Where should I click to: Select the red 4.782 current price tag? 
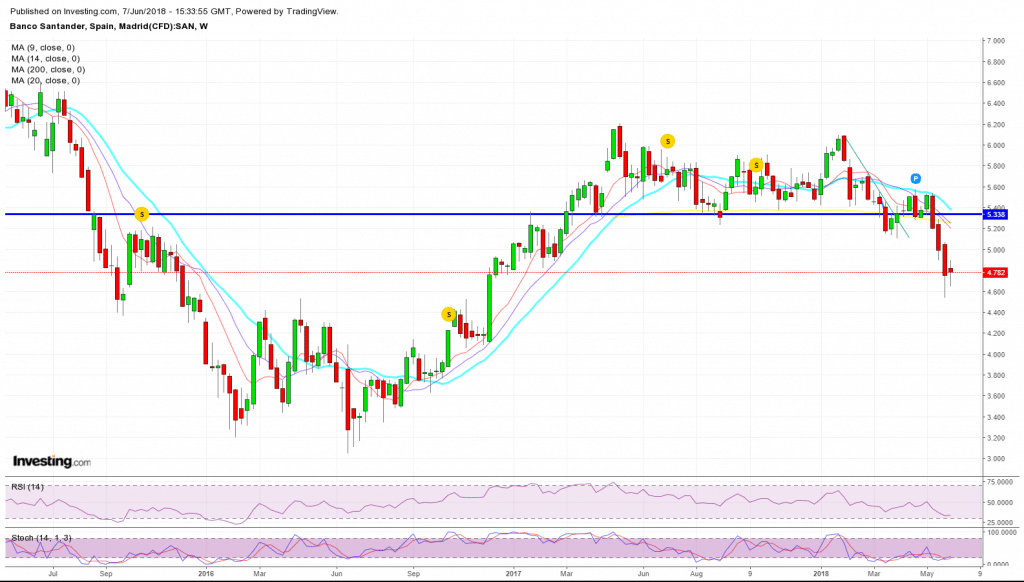[994, 272]
